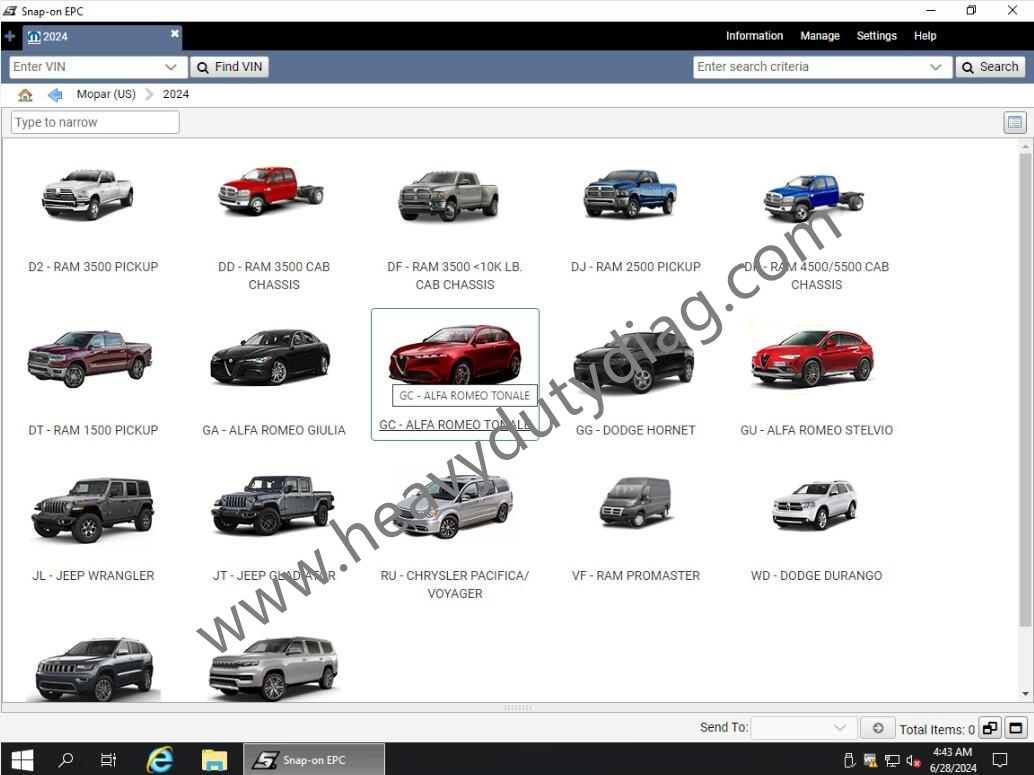The image size is (1034, 775).
Task: Click the USB device icon in system tray
Action: (x=850, y=760)
